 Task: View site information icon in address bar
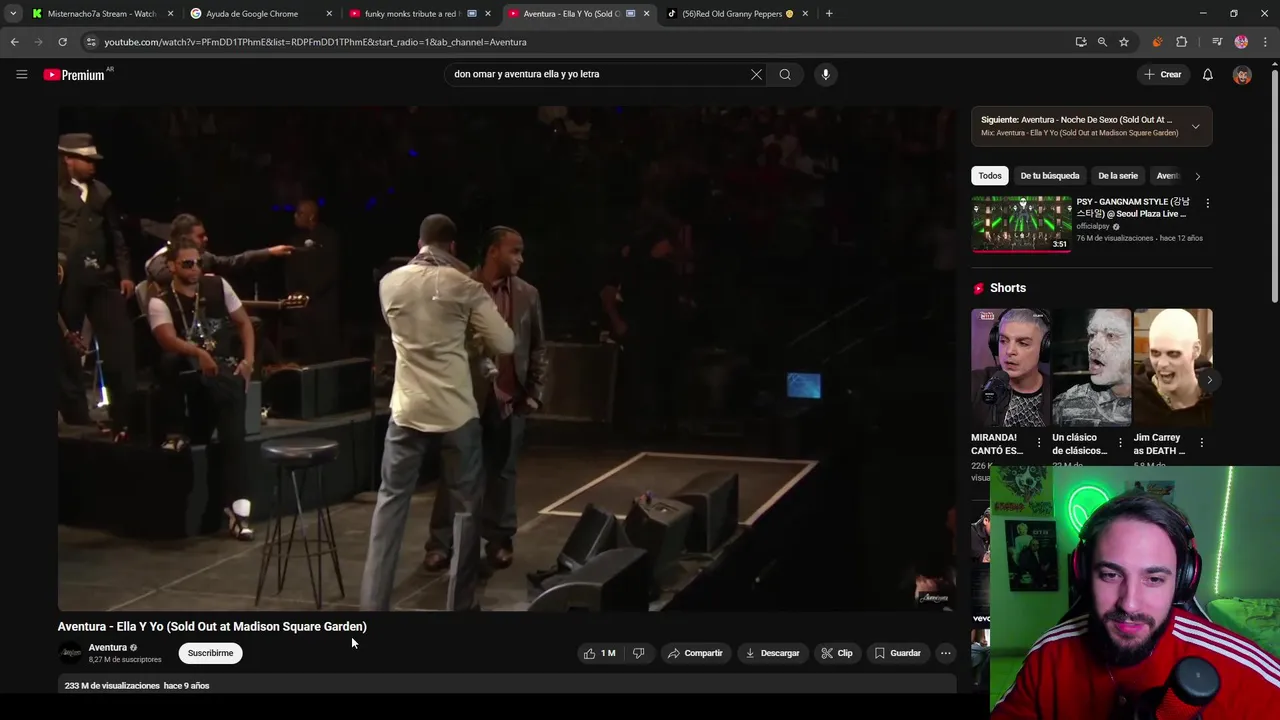(x=91, y=42)
